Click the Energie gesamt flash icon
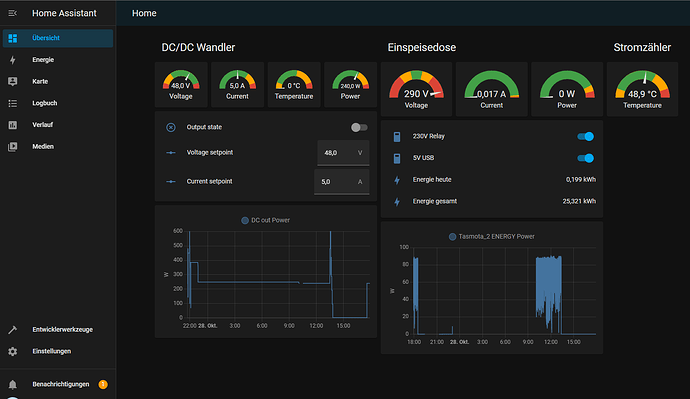 click(x=397, y=201)
